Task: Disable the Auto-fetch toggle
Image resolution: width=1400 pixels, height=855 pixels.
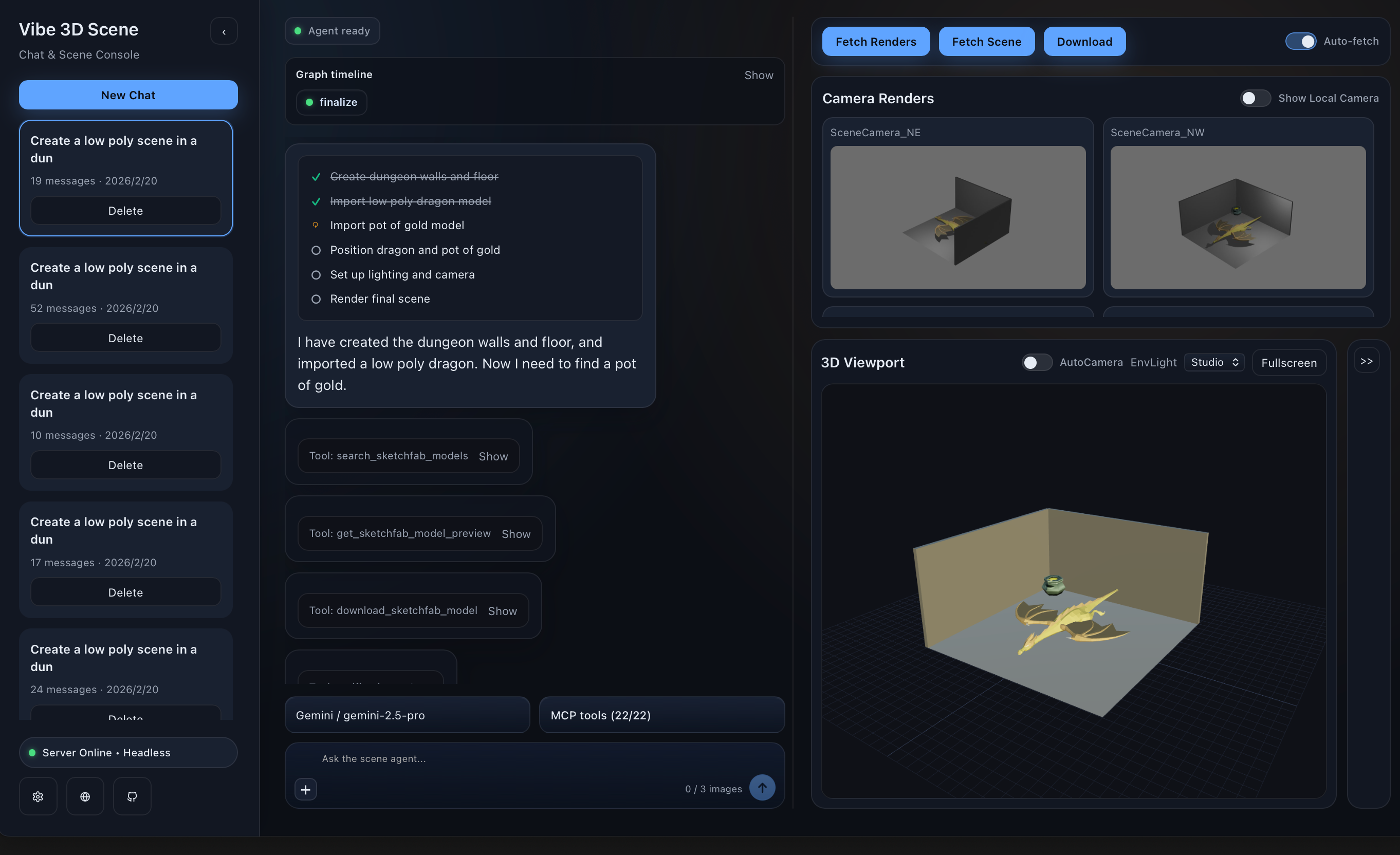Action: pyautogui.click(x=1301, y=41)
